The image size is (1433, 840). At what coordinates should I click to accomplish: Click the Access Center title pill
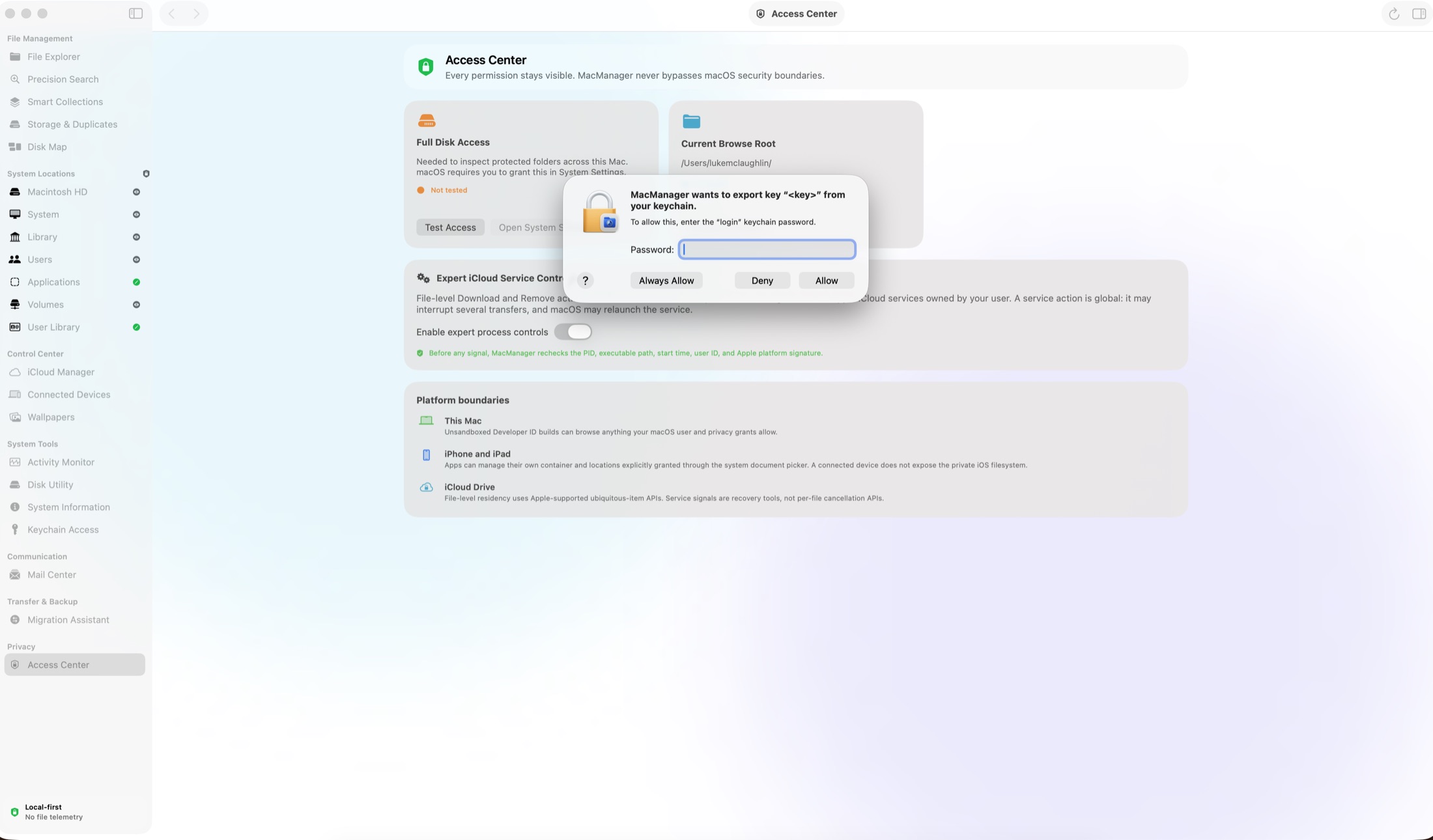point(796,14)
